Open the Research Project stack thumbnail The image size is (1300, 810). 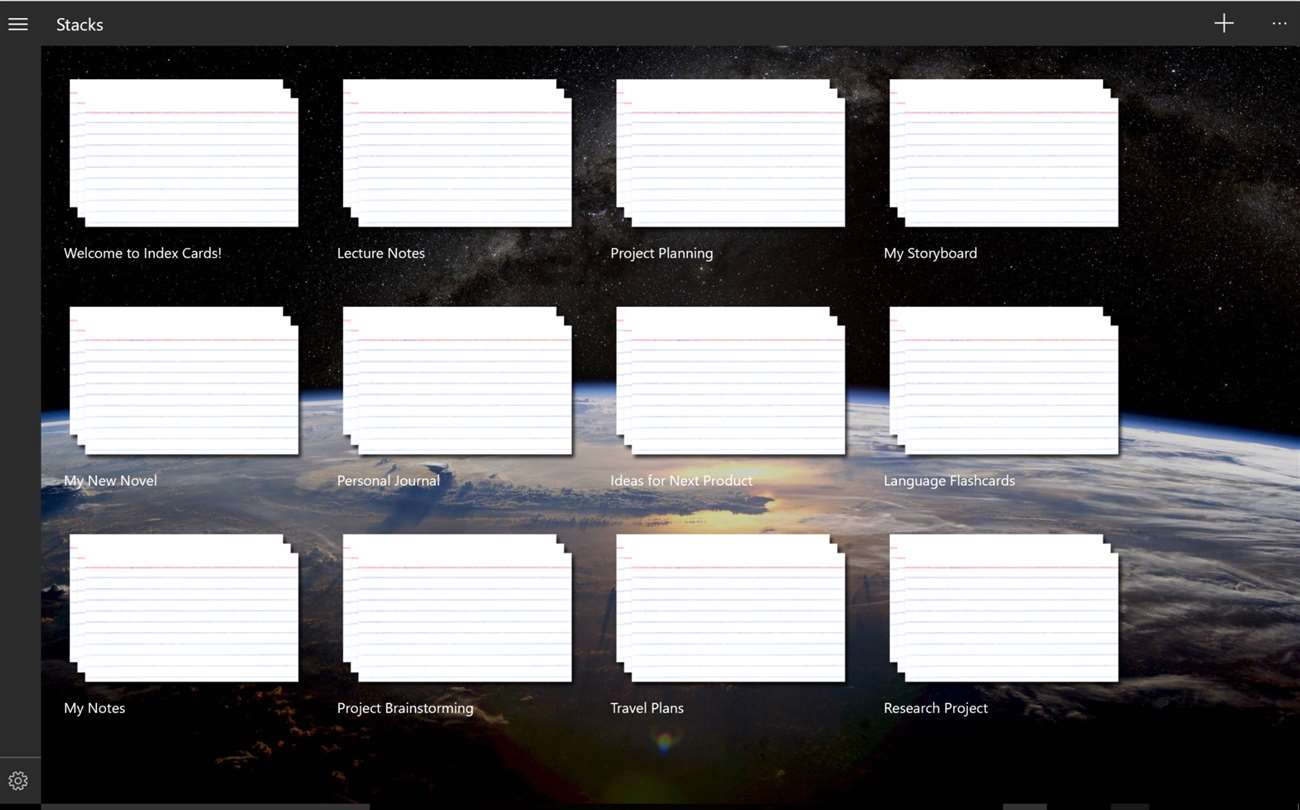point(1004,608)
